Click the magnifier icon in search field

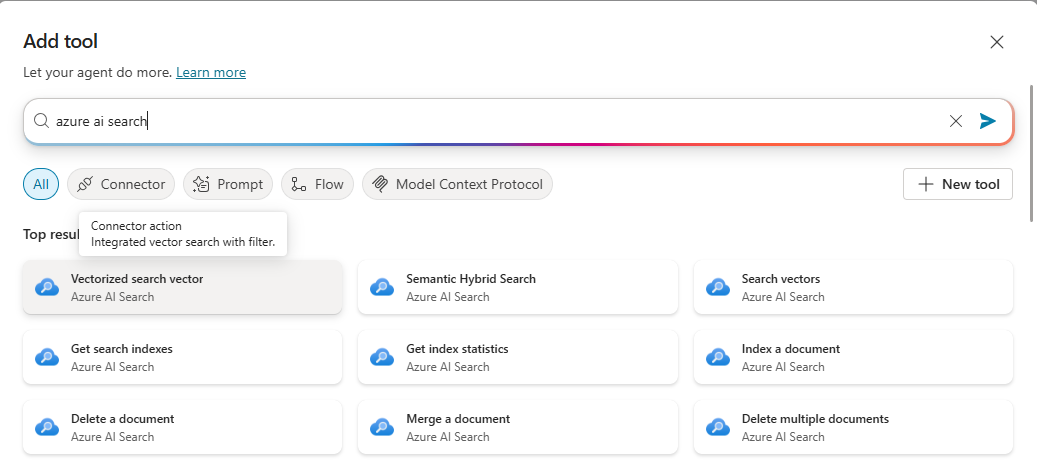pos(41,121)
